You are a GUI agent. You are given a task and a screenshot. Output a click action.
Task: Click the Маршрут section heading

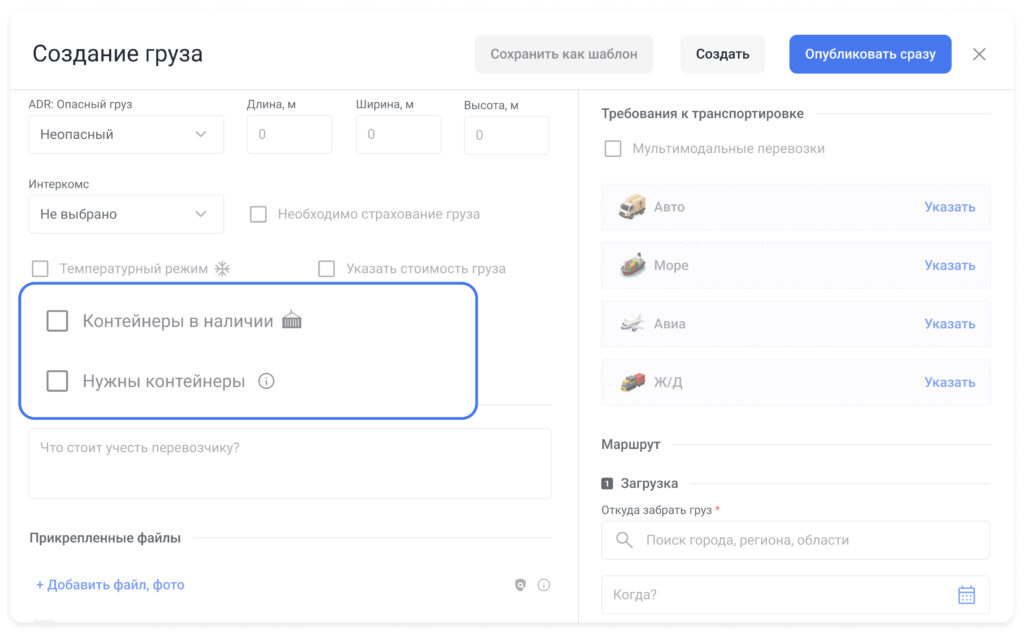click(631, 445)
